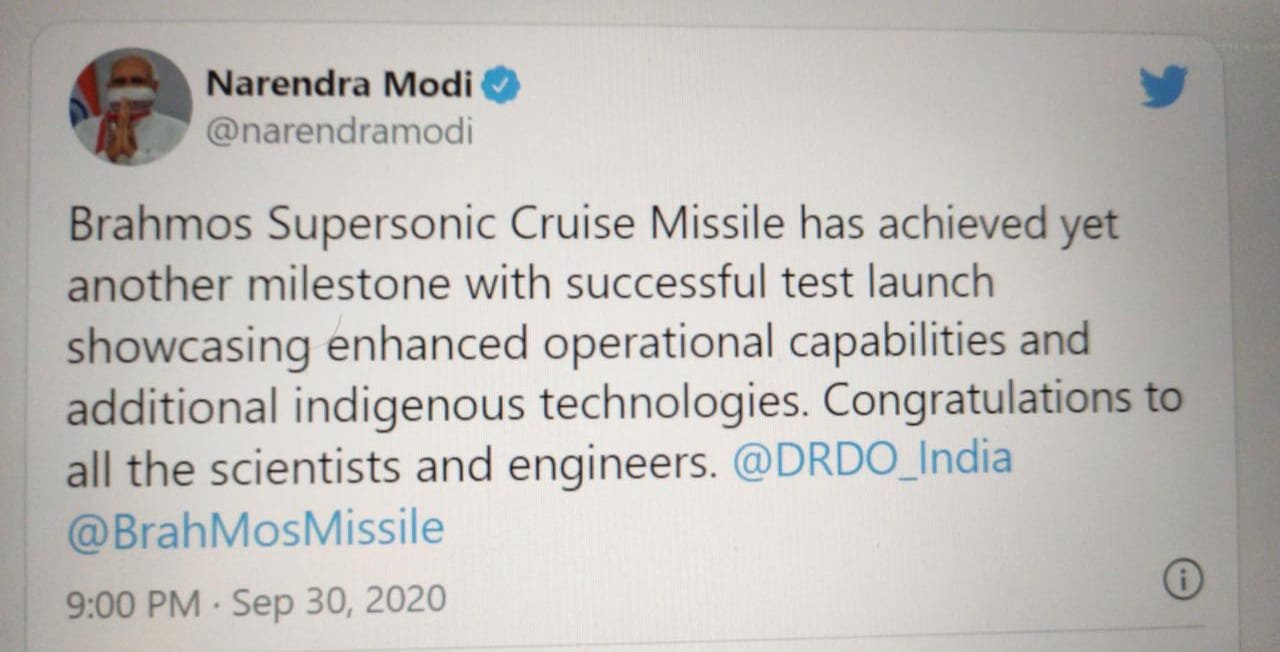Select the "Sep 30, 2020" date

click(x=339, y=600)
